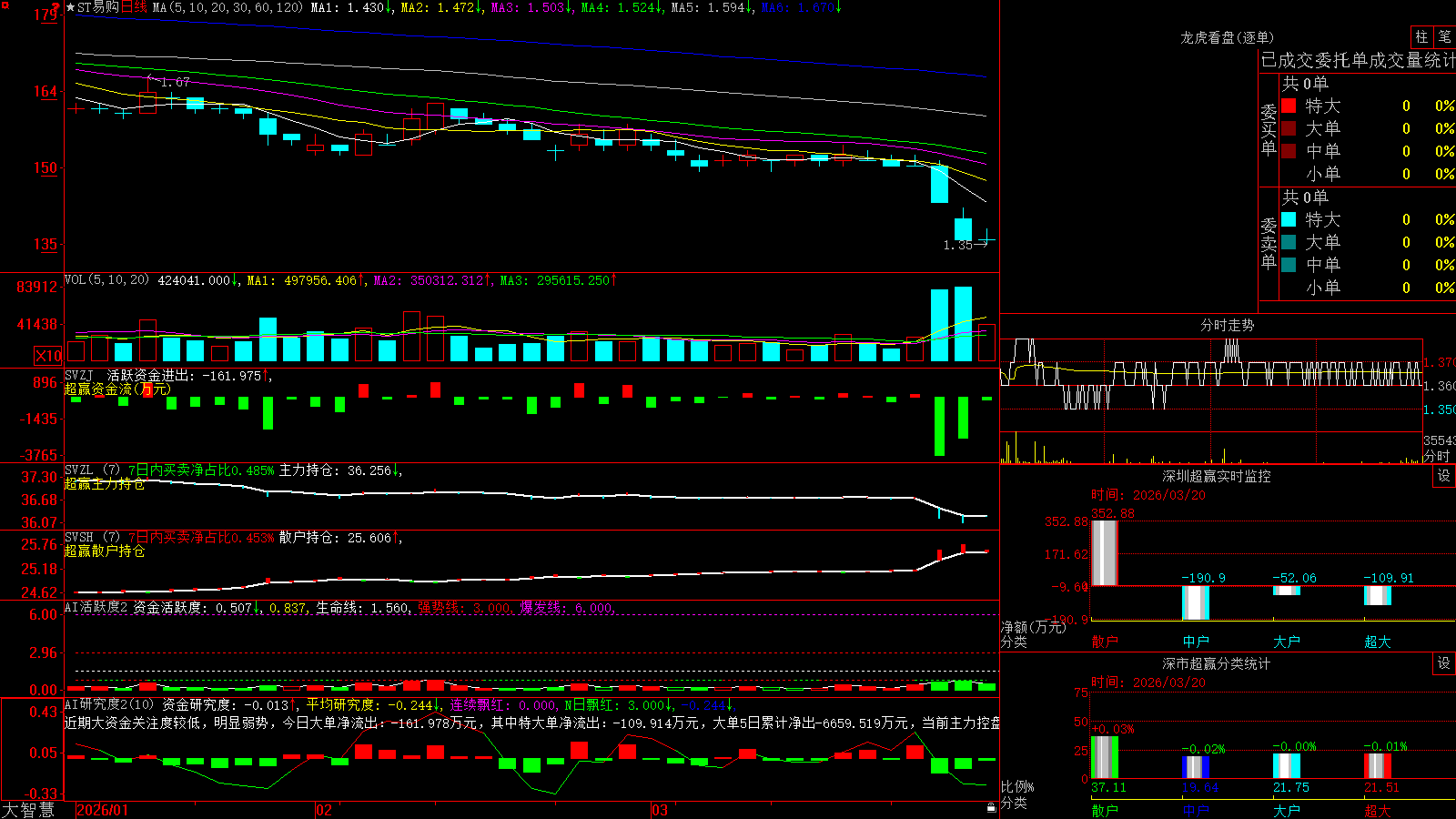
Task: Click the 龙虎看盘(逐单) panel title
Action: pyautogui.click(x=1227, y=37)
